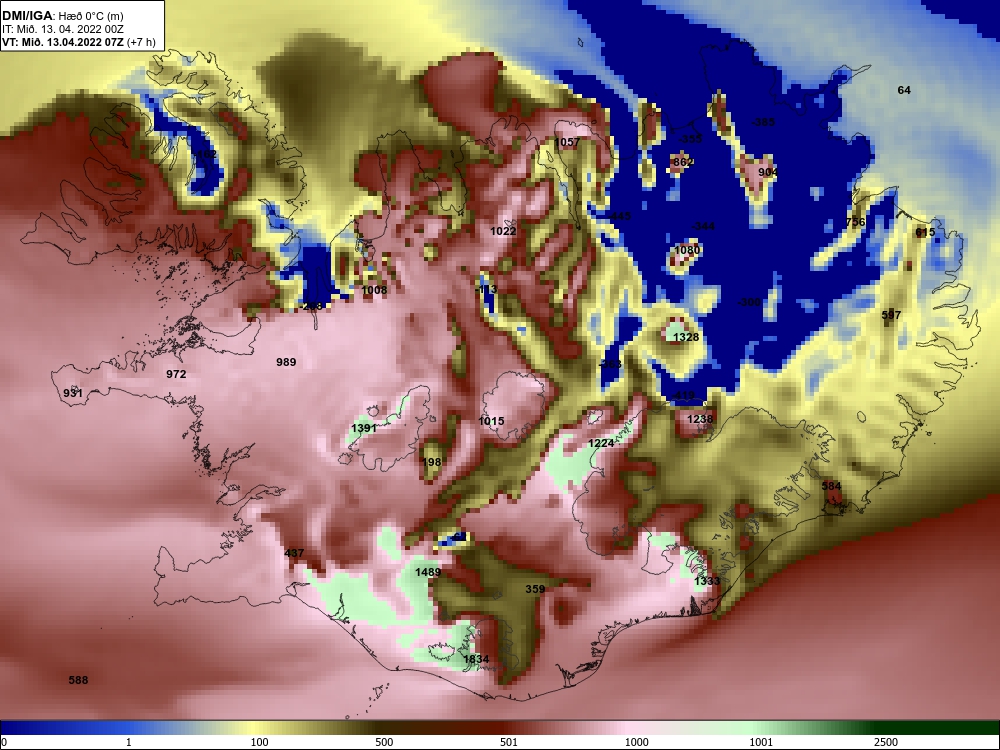Click the legend label 1000
Image resolution: width=1000 pixels, height=750 pixels.
(x=637, y=742)
